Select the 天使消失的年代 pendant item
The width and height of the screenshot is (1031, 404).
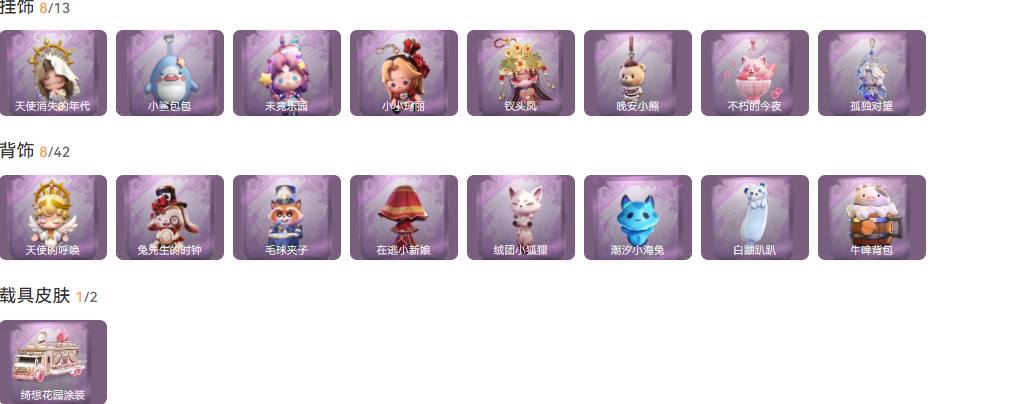pos(53,73)
